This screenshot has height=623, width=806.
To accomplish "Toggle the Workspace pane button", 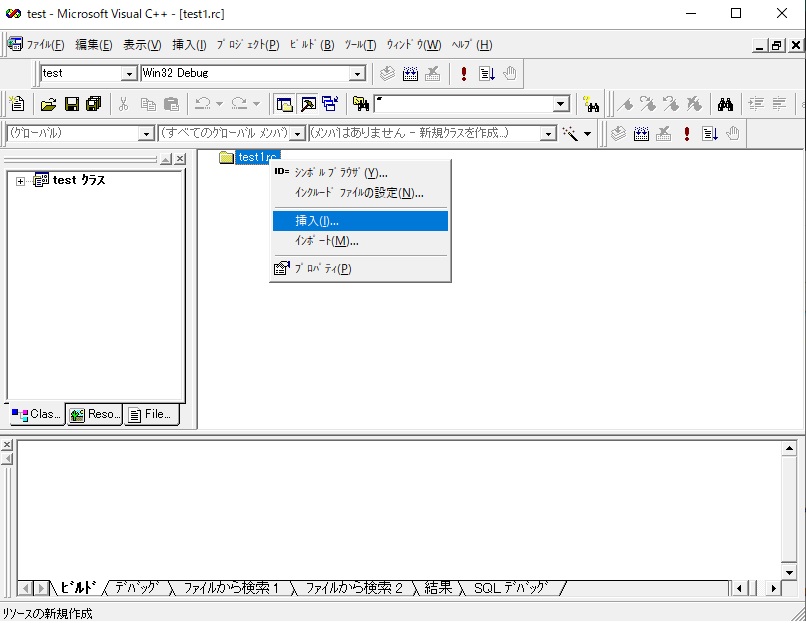I will [x=284, y=104].
